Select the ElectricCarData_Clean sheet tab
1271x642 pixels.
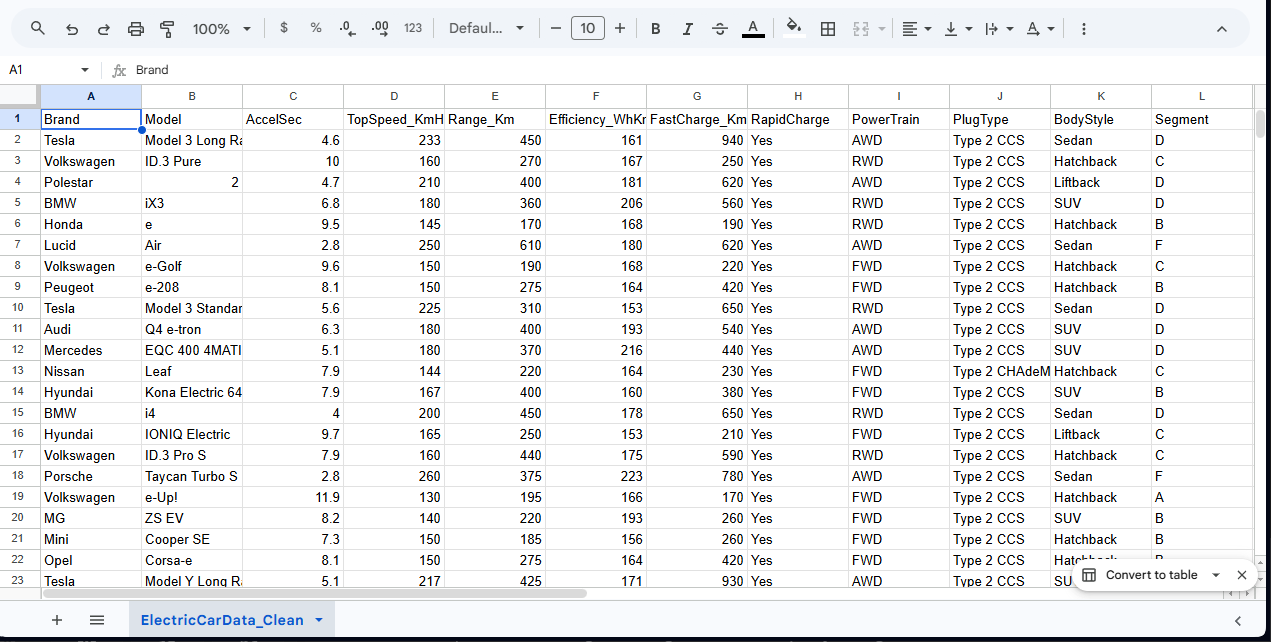(222, 620)
